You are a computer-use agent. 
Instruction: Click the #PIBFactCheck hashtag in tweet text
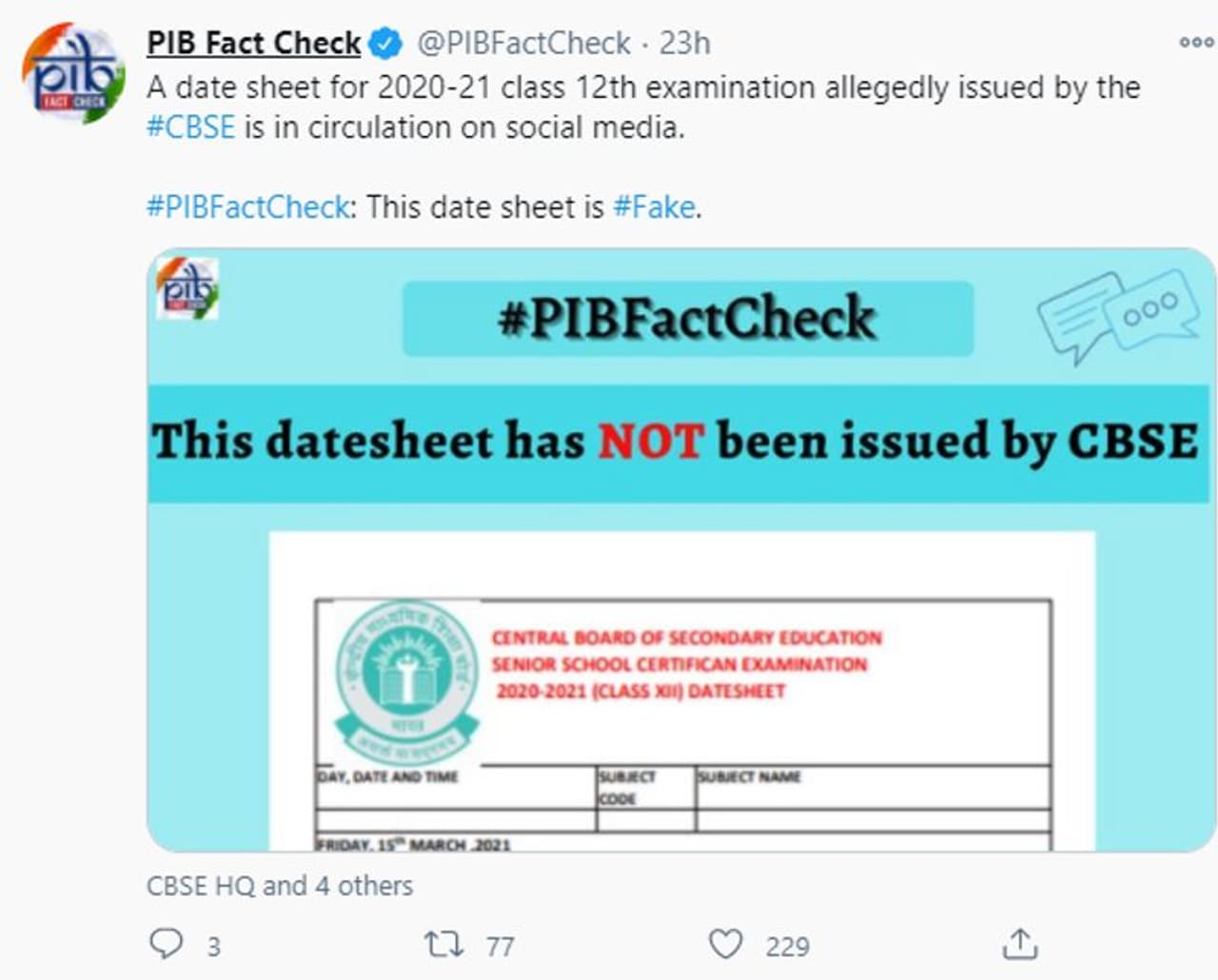pos(247,207)
